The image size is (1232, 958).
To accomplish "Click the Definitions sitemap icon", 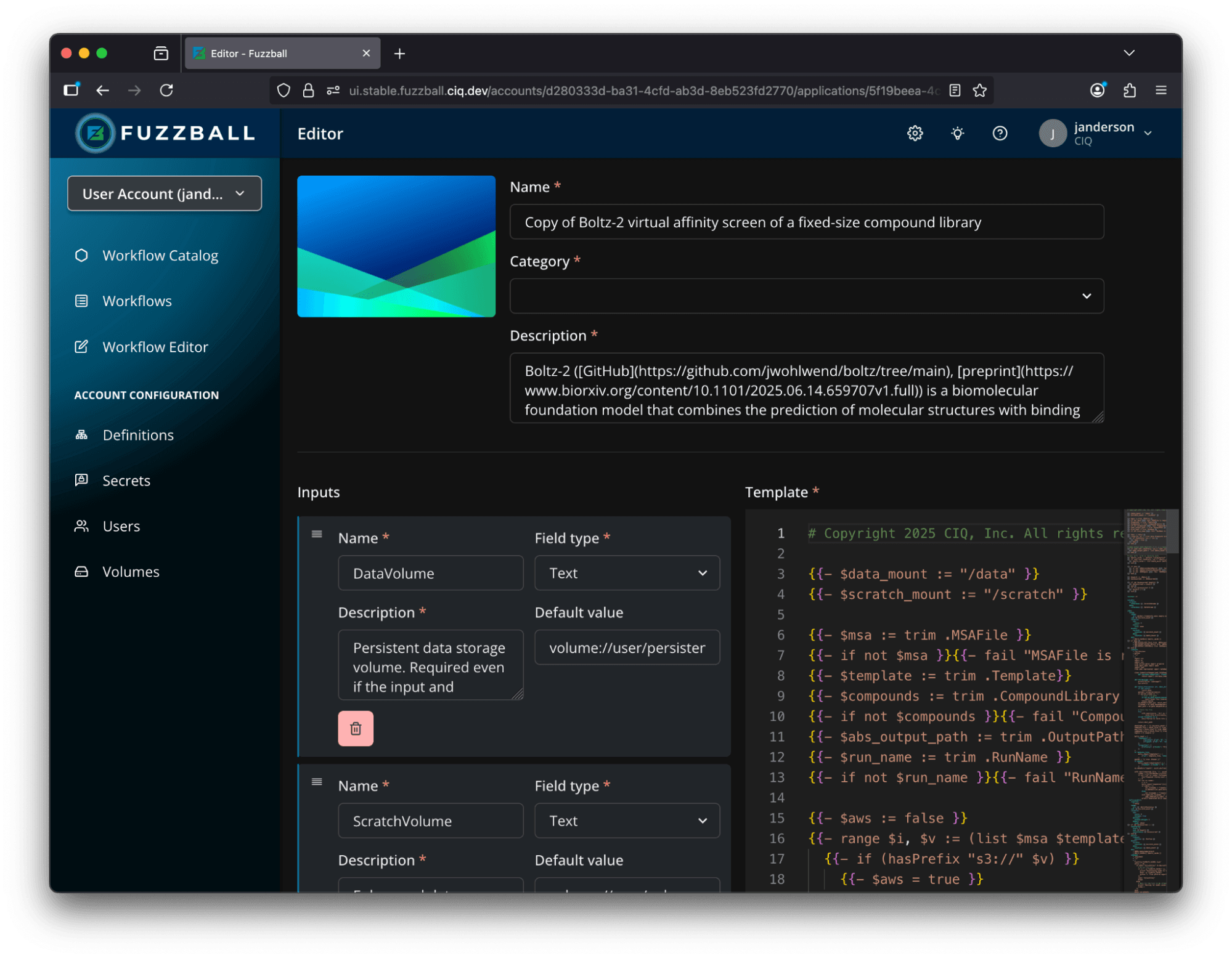I will tap(81, 435).
